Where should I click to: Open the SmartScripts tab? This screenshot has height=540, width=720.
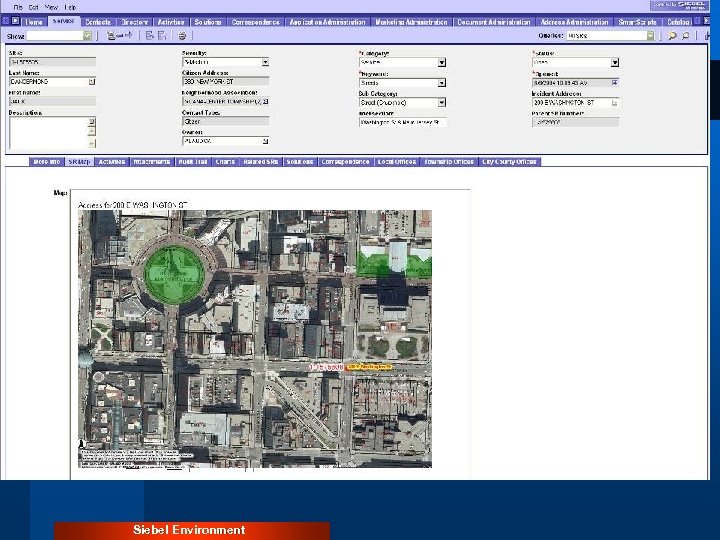(637, 22)
